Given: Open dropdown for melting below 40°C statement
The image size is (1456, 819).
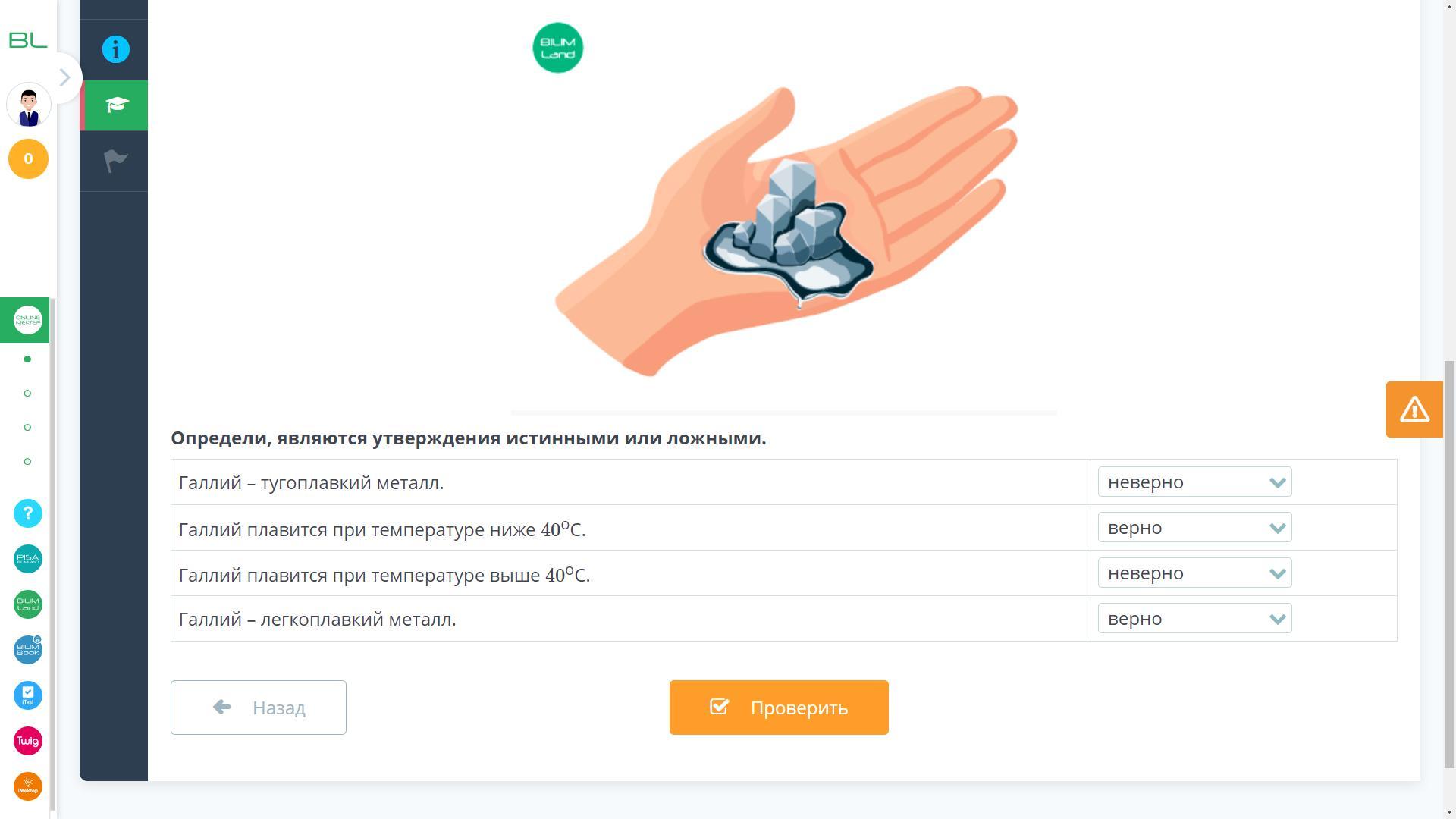Looking at the screenshot, I should coord(1194,528).
